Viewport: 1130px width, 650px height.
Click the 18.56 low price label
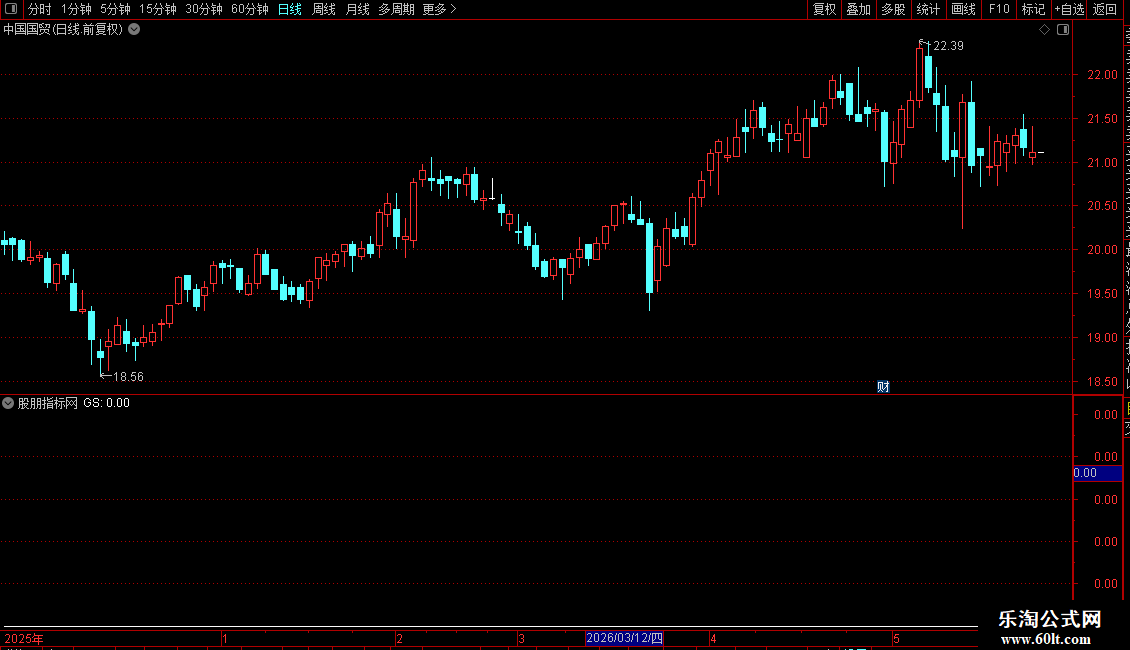128,377
